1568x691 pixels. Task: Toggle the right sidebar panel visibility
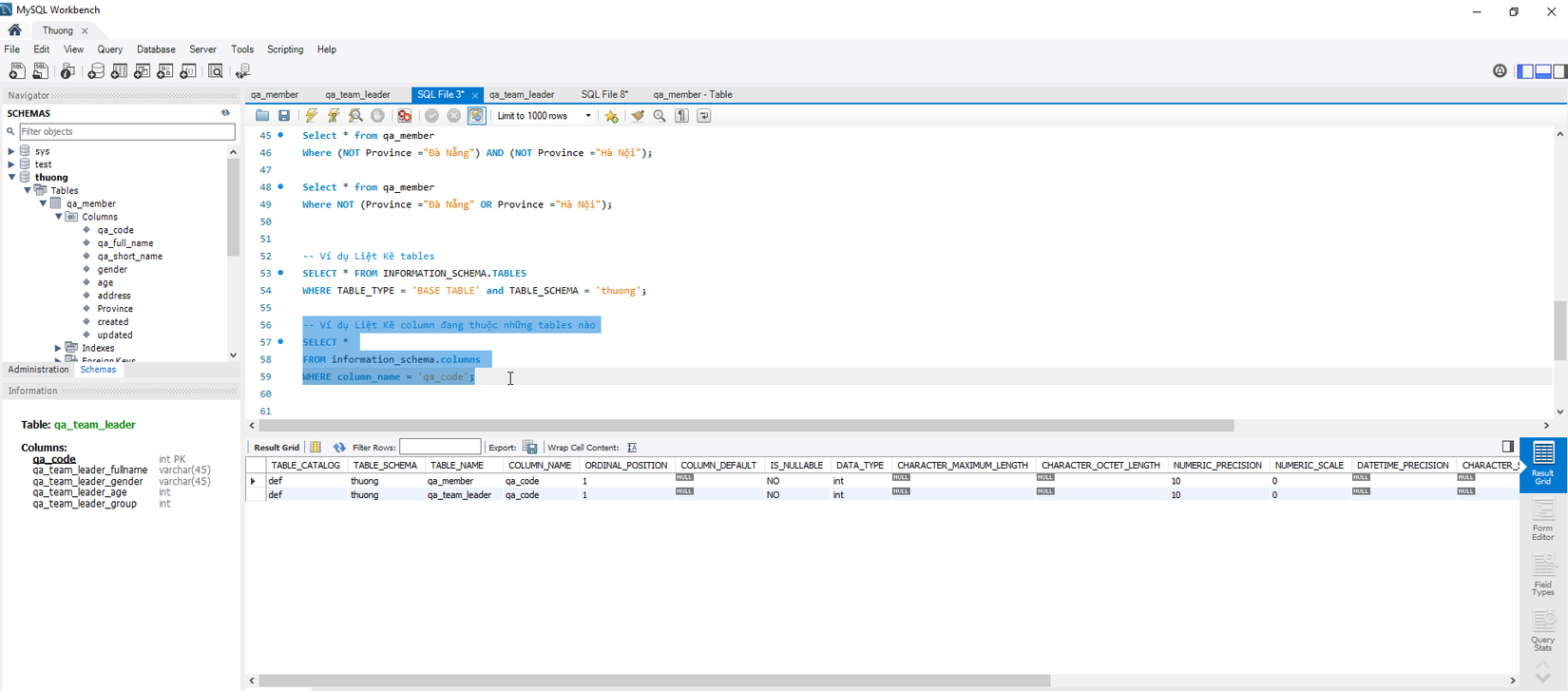pyautogui.click(x=1559, y=71)
